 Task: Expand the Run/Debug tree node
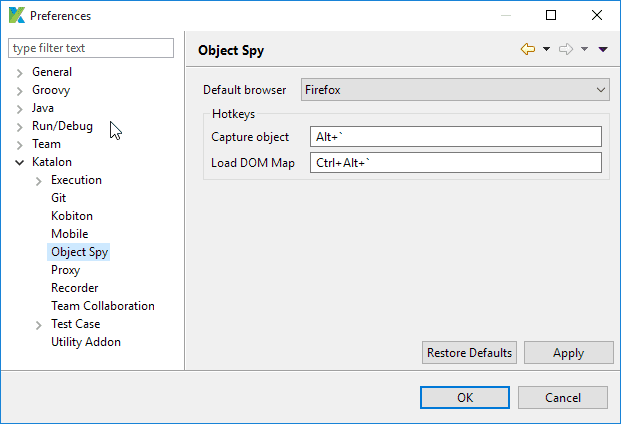19,127
